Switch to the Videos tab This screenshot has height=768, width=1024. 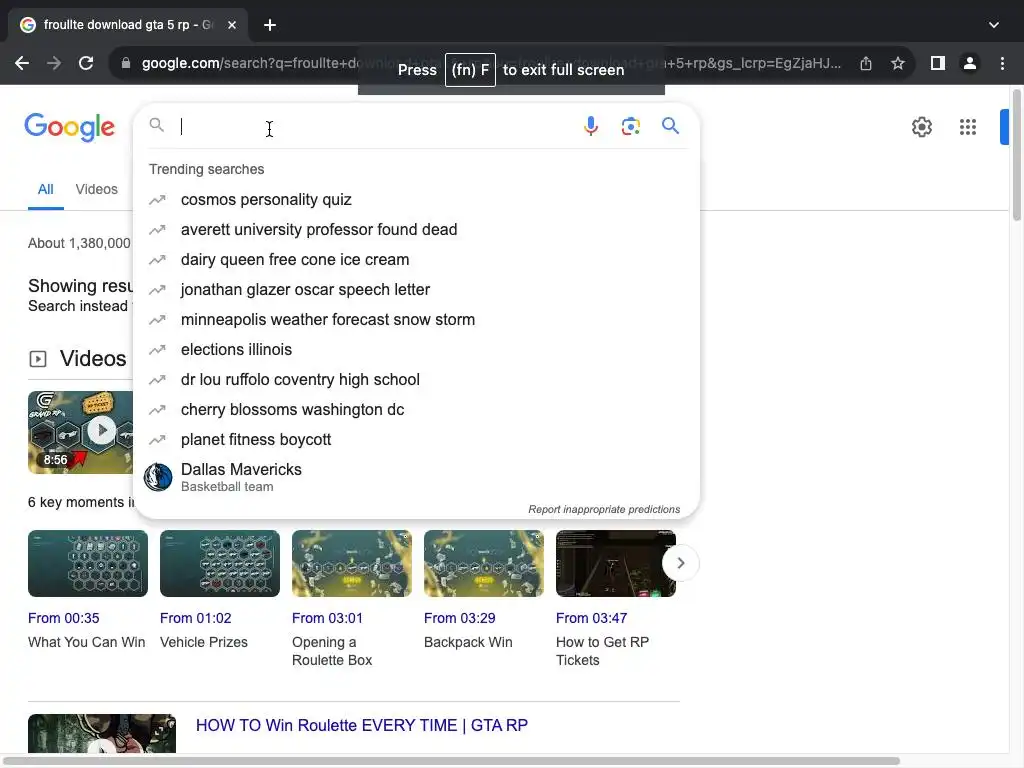coord(97,189)
